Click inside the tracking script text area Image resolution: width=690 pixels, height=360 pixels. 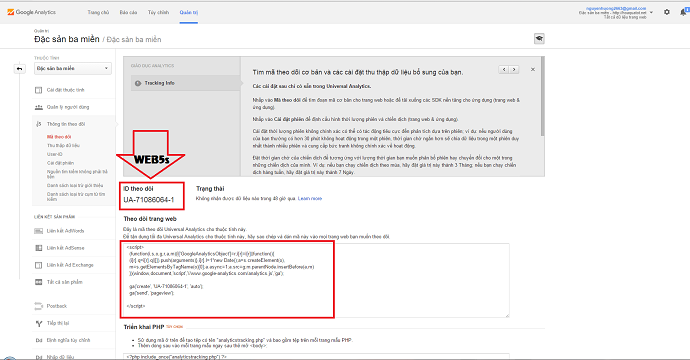(x=316, y=280)
